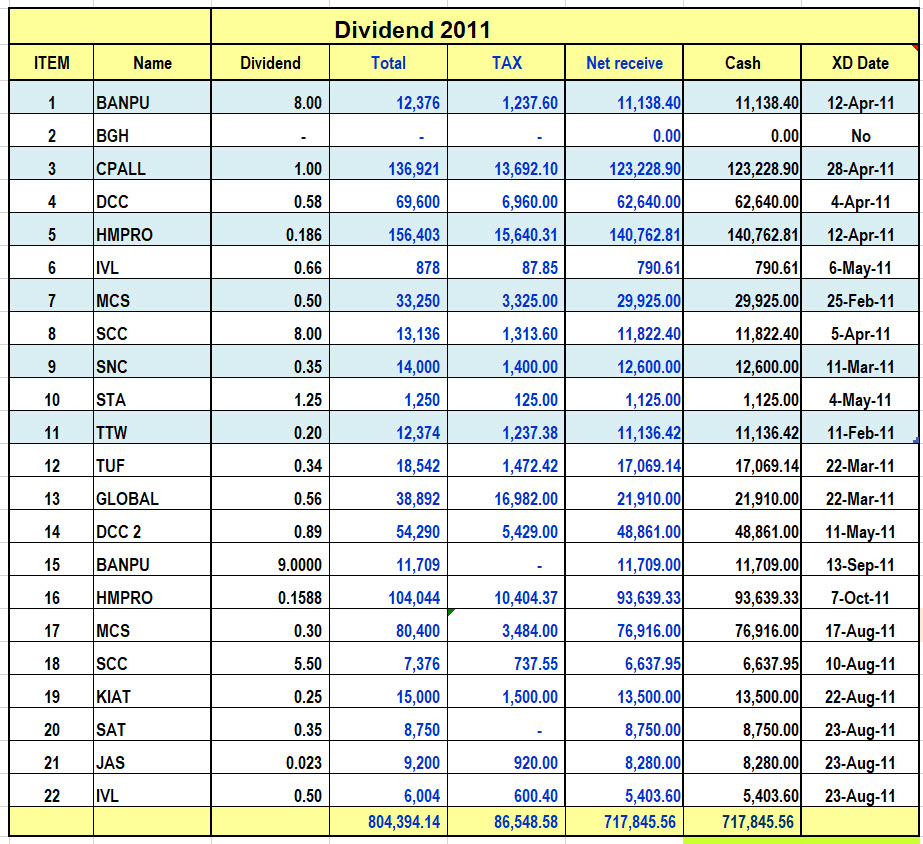923x844 pixels.
Task: Select TAX cell 16,982.00
Action: click(x=506, y=493)
